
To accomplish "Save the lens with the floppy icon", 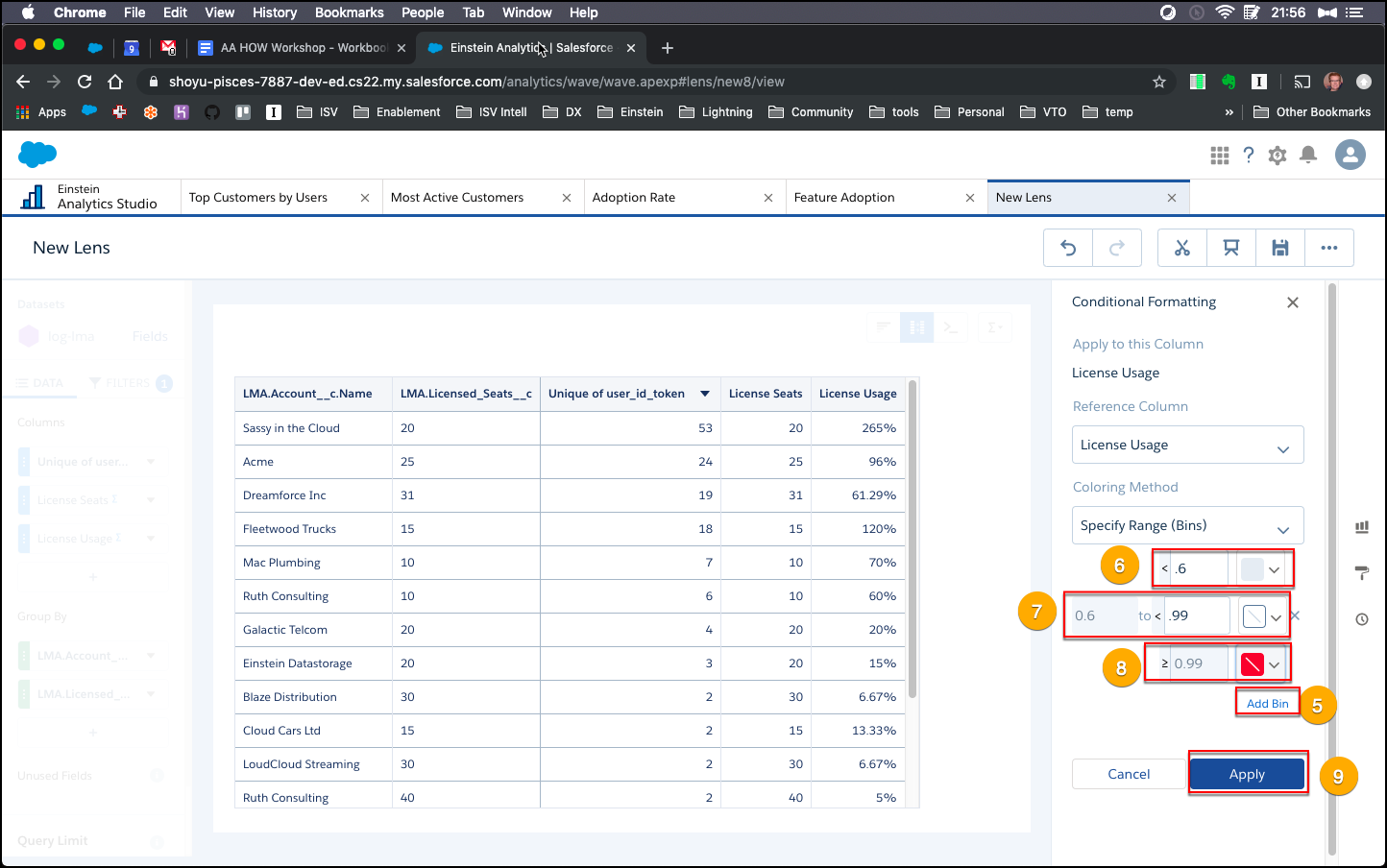I will pos(1280,248).
